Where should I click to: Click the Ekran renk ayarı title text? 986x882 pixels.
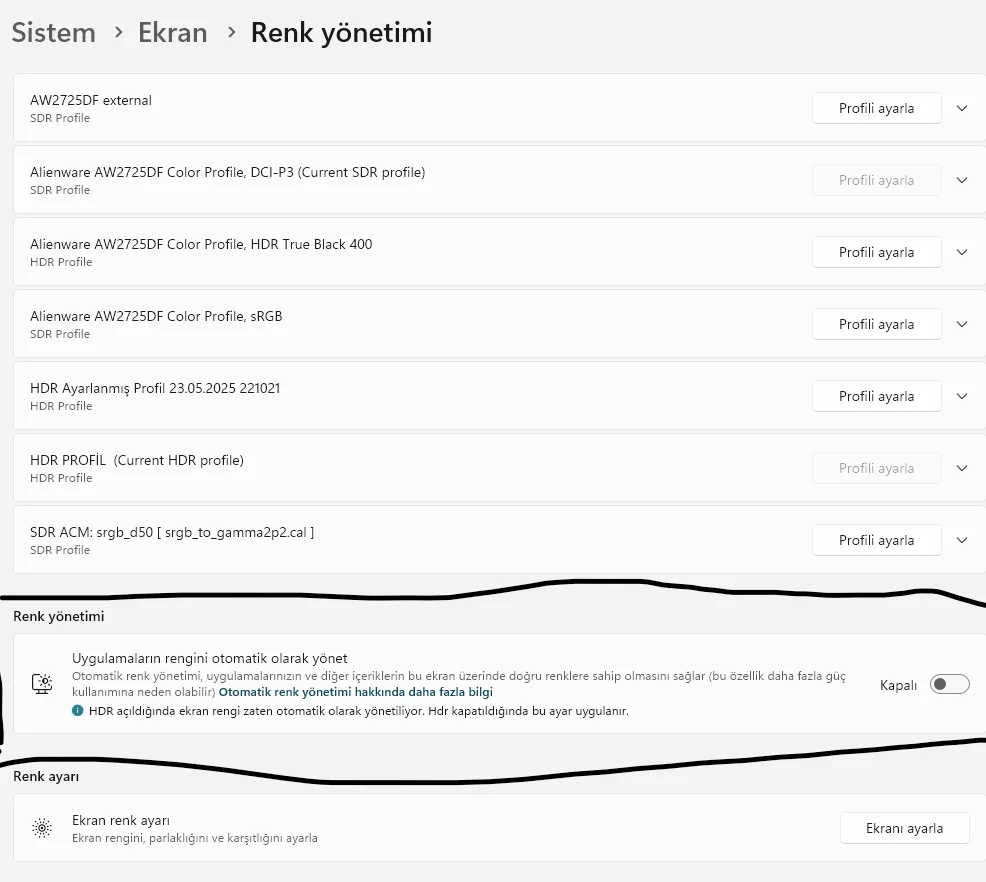click(x=121, y=820)
